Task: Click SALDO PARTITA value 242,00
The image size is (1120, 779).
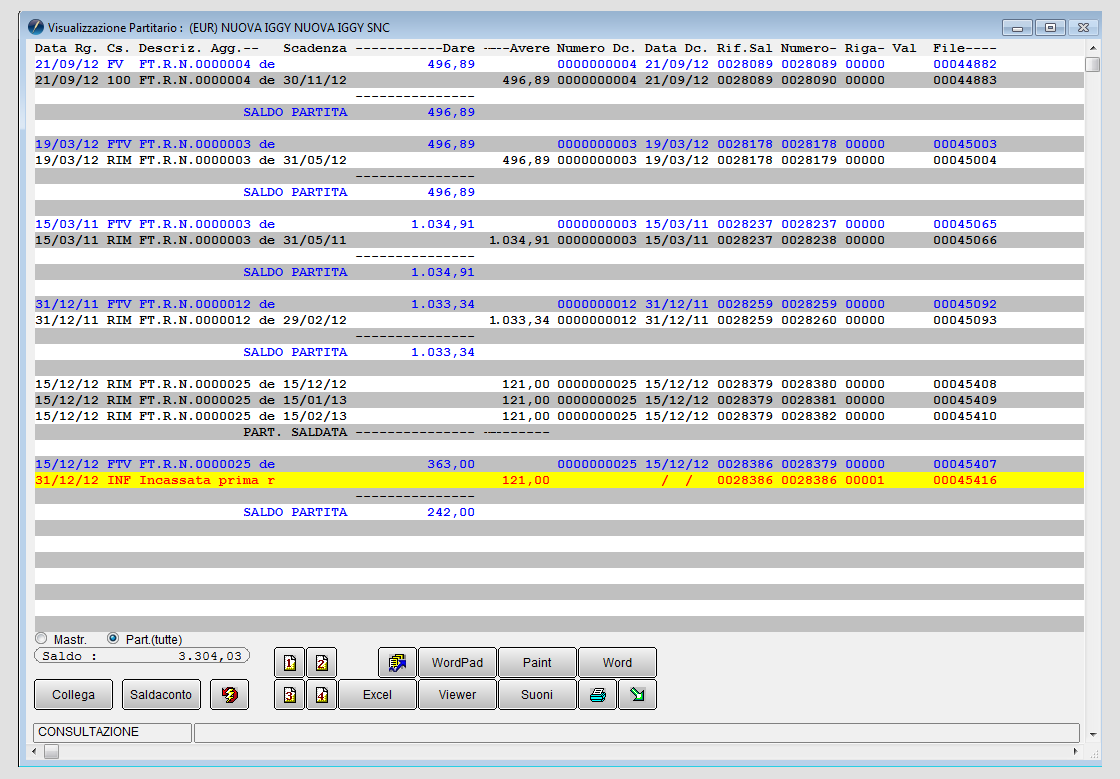Action: (451, 512)
